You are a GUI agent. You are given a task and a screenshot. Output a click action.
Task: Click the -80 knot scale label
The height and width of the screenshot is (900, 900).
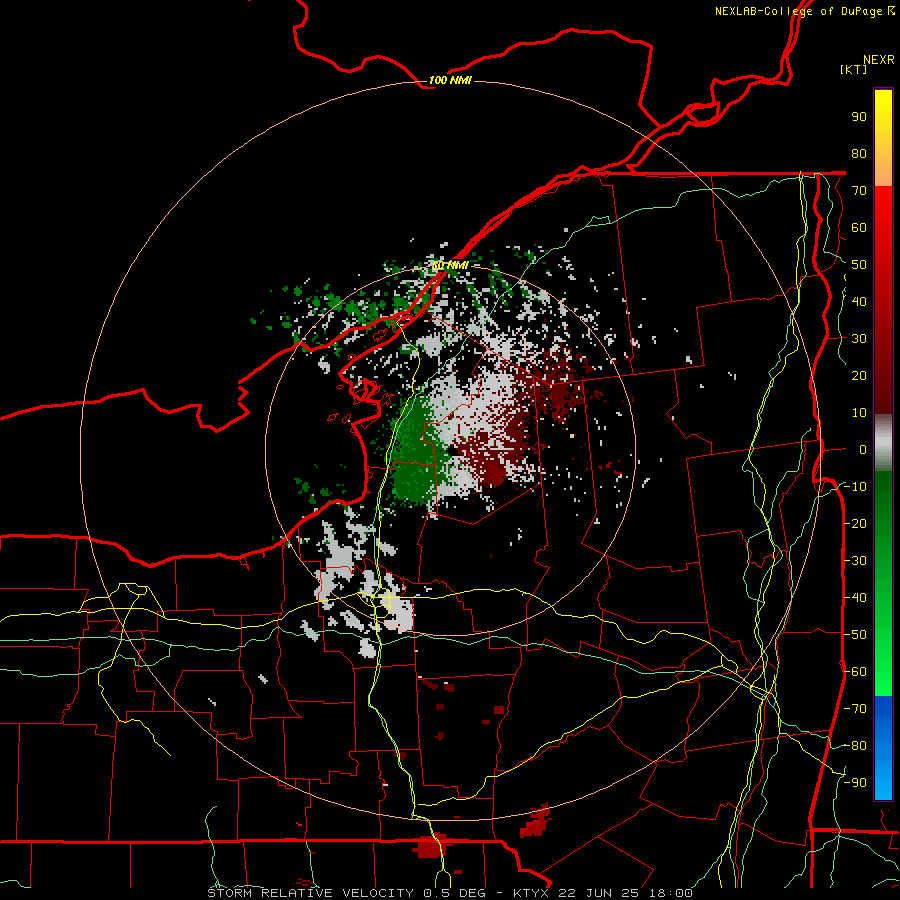855,746
